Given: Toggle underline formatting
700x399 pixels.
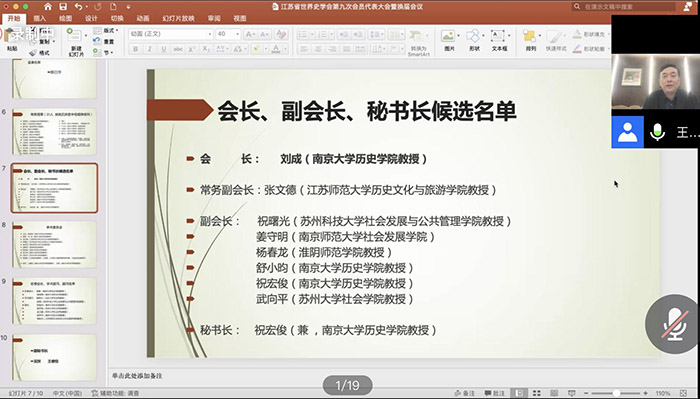Looking at the screenshot, I should [x=164, y=49].
